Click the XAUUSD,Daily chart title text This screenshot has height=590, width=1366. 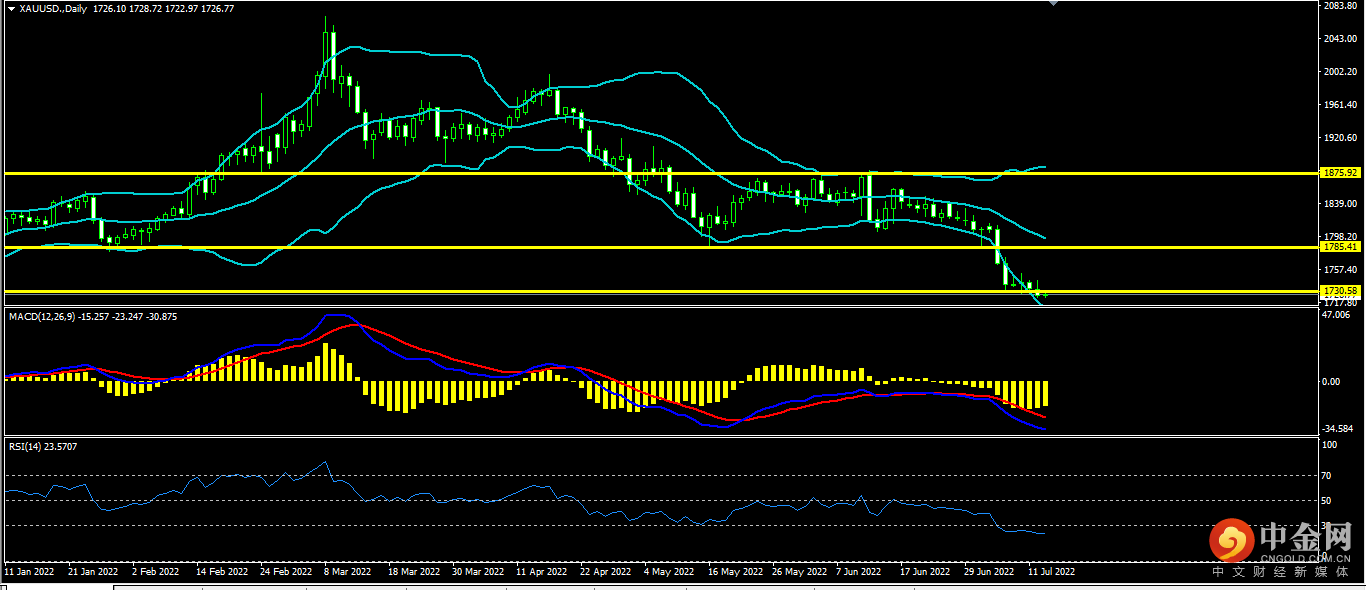(x=52, y=8)
